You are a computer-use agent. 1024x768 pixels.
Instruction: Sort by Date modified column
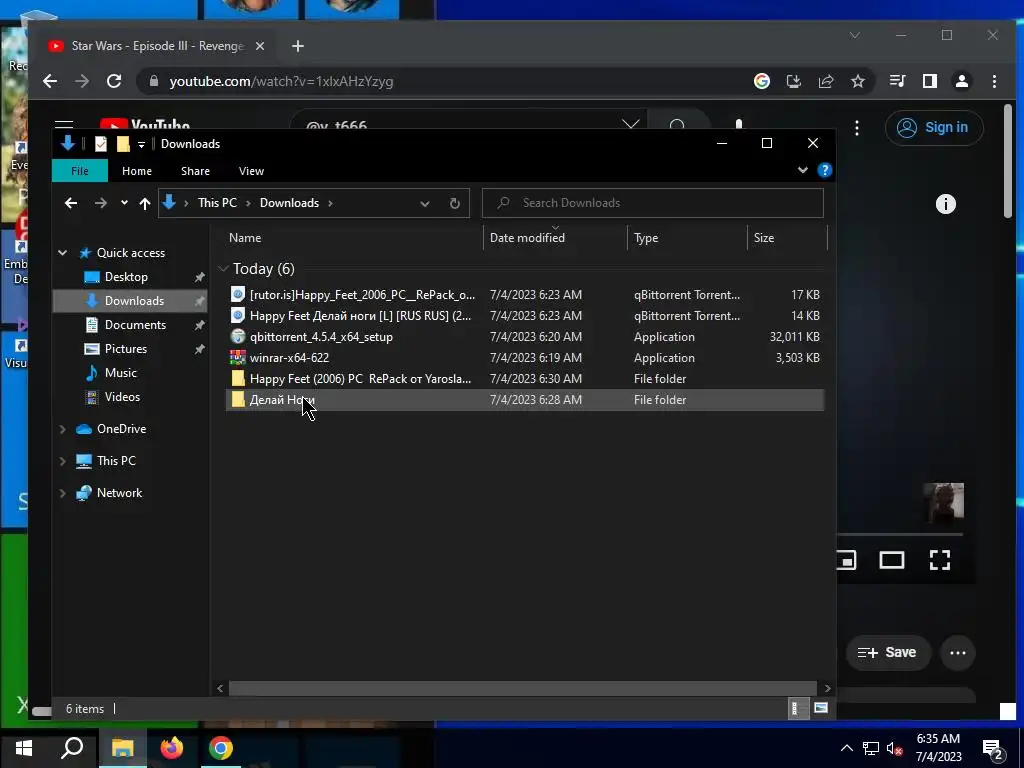point(555,238)
